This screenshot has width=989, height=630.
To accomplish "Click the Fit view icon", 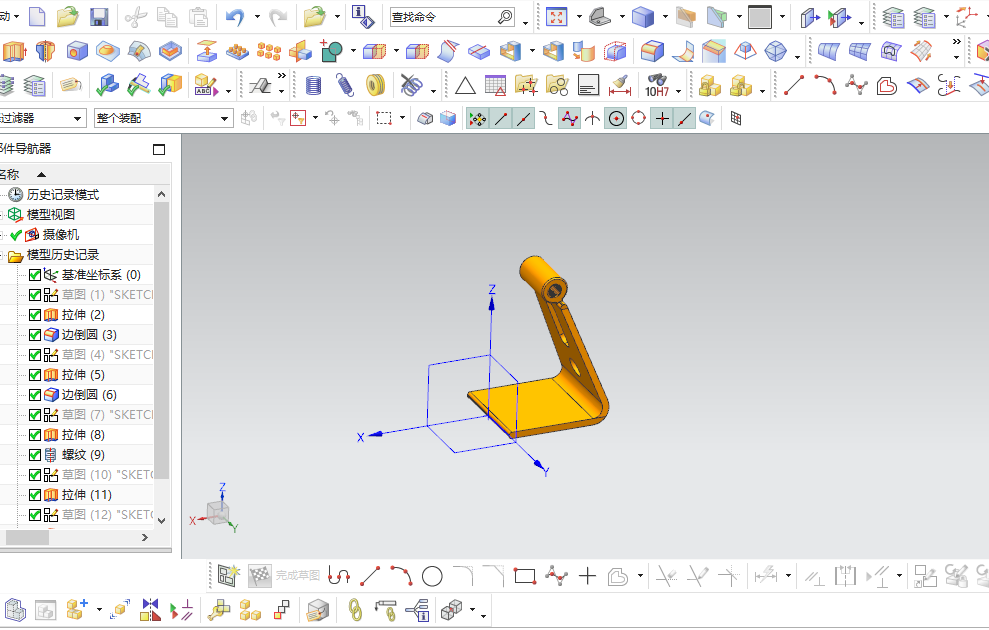I will tap(556, 17).
